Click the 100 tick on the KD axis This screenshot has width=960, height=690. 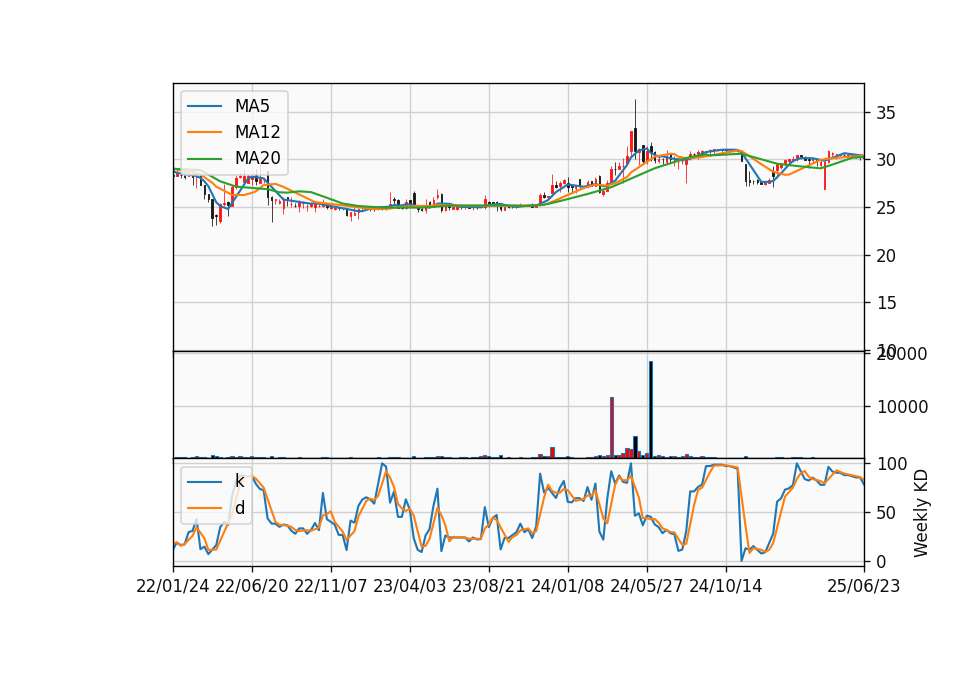click(891, 464)
